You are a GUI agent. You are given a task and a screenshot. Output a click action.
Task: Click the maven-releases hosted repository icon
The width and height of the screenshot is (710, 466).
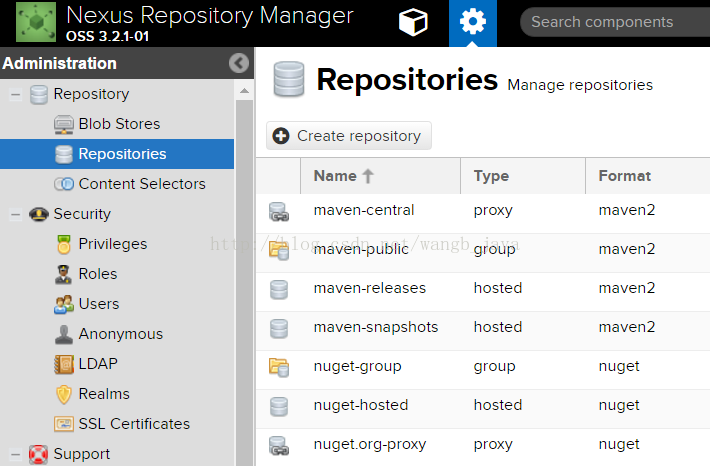[x=279, y=289]
